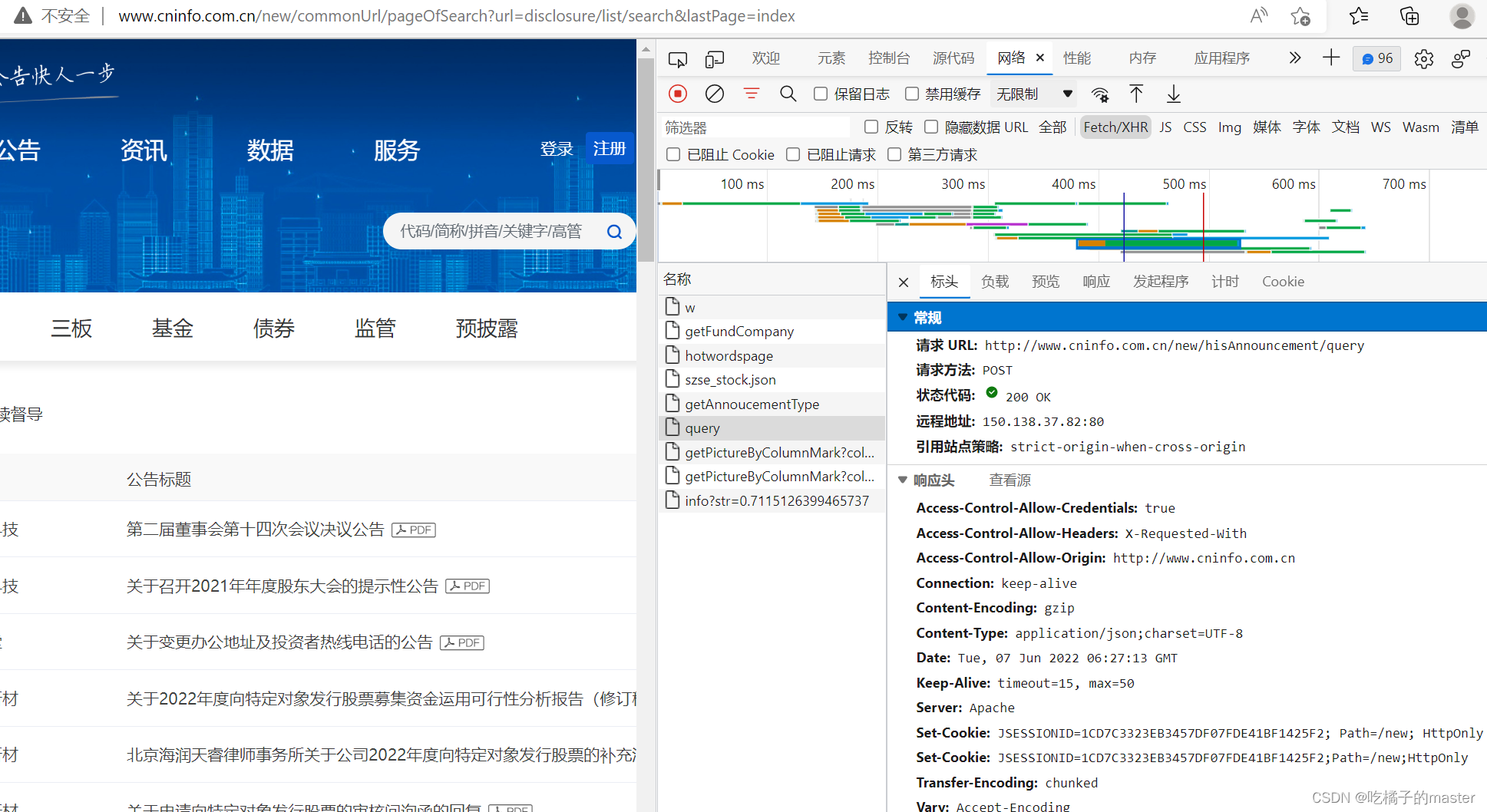Open browser collections icon

click(1409, 16)
